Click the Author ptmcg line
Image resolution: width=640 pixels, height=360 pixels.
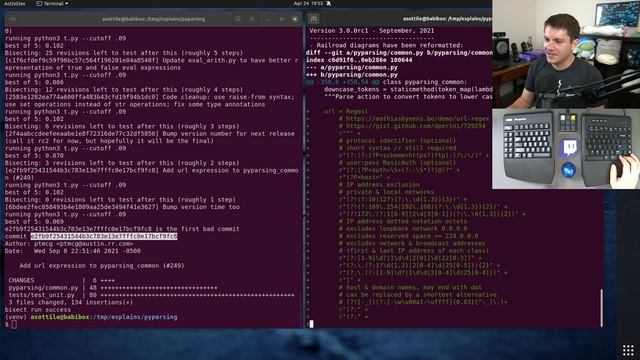[69, 244]
